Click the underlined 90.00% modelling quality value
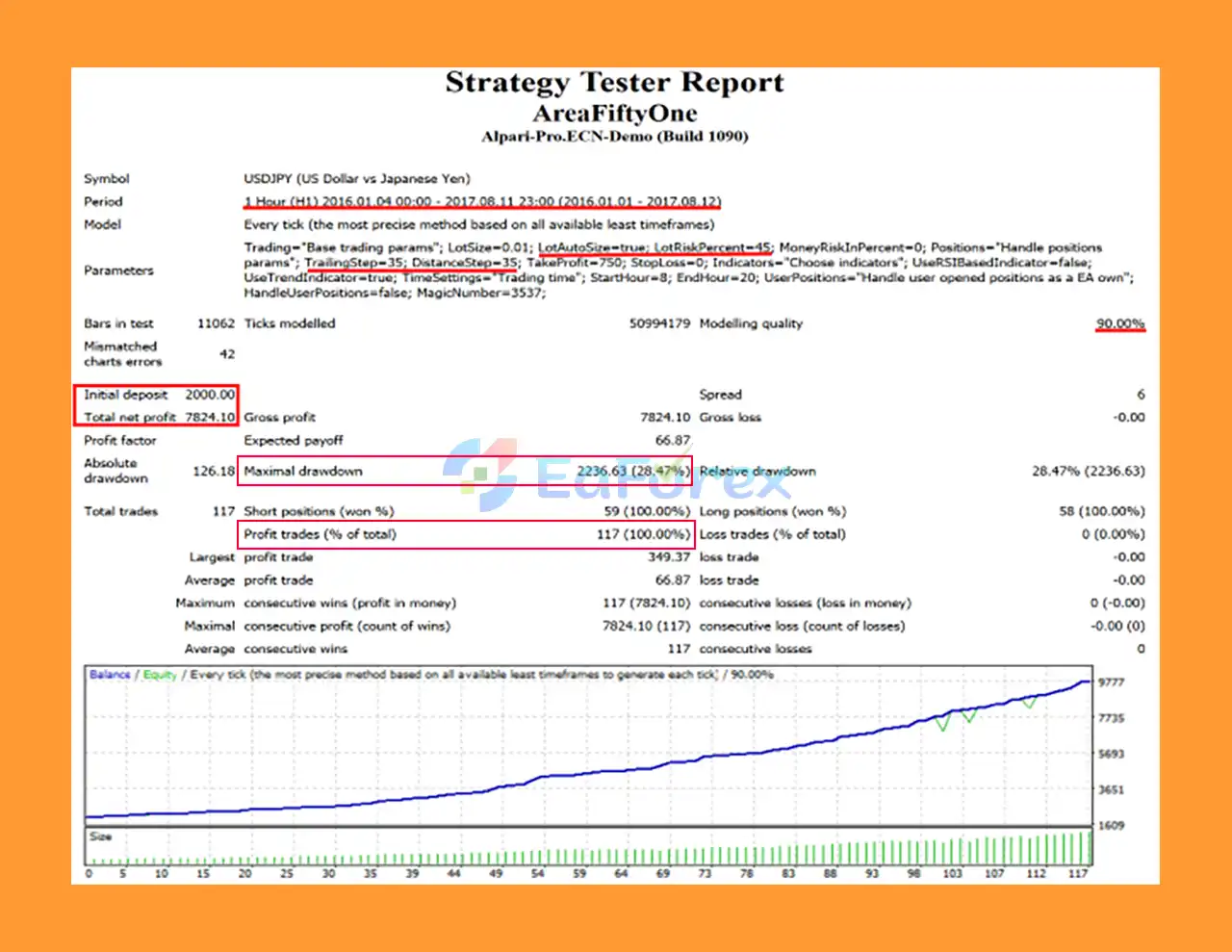The image size is (1232, 952). (x=1119, y=323)
